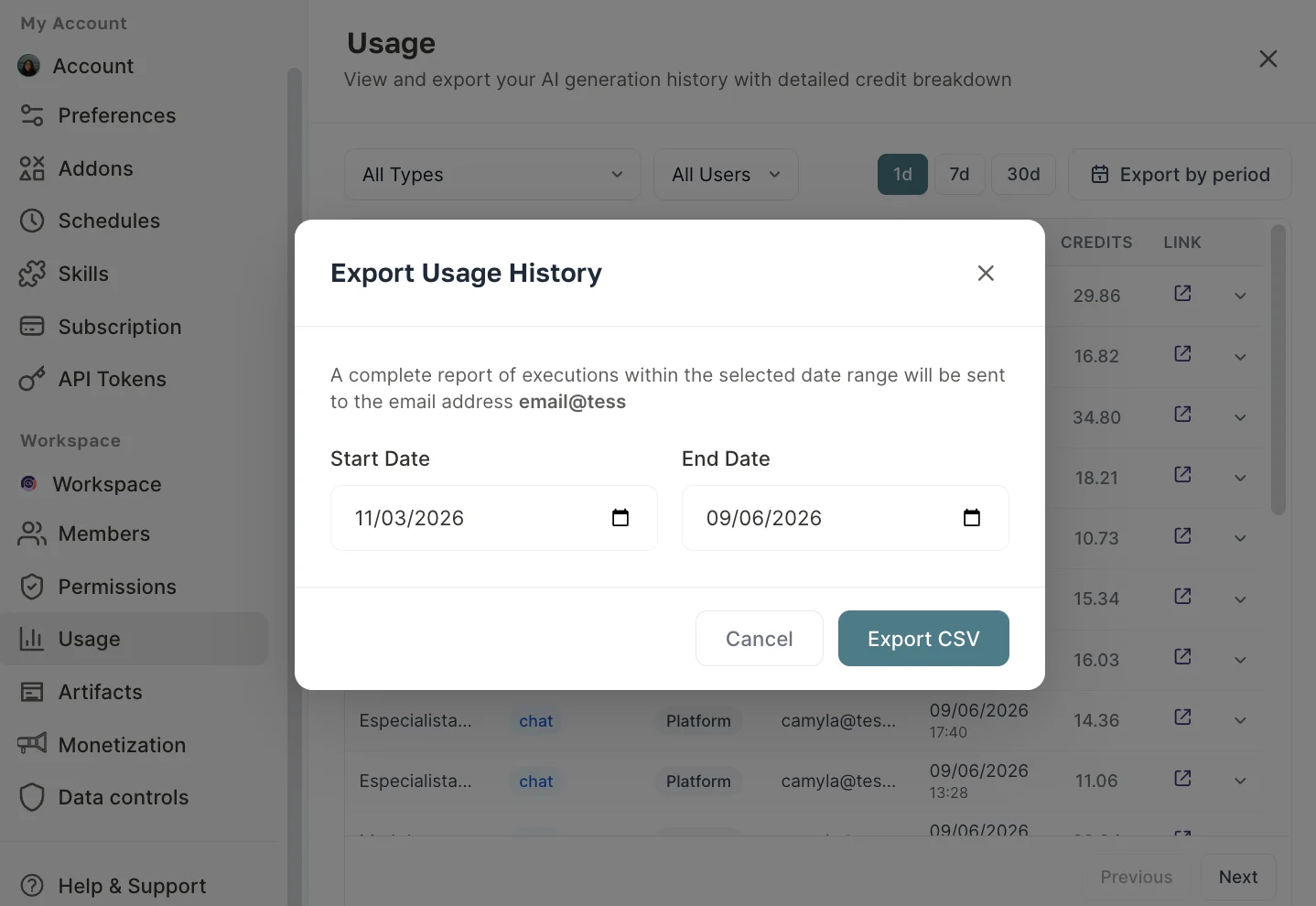Expand the 15.34 credits row
This screenshot has height=906, width=1316.
(1240, 599)
